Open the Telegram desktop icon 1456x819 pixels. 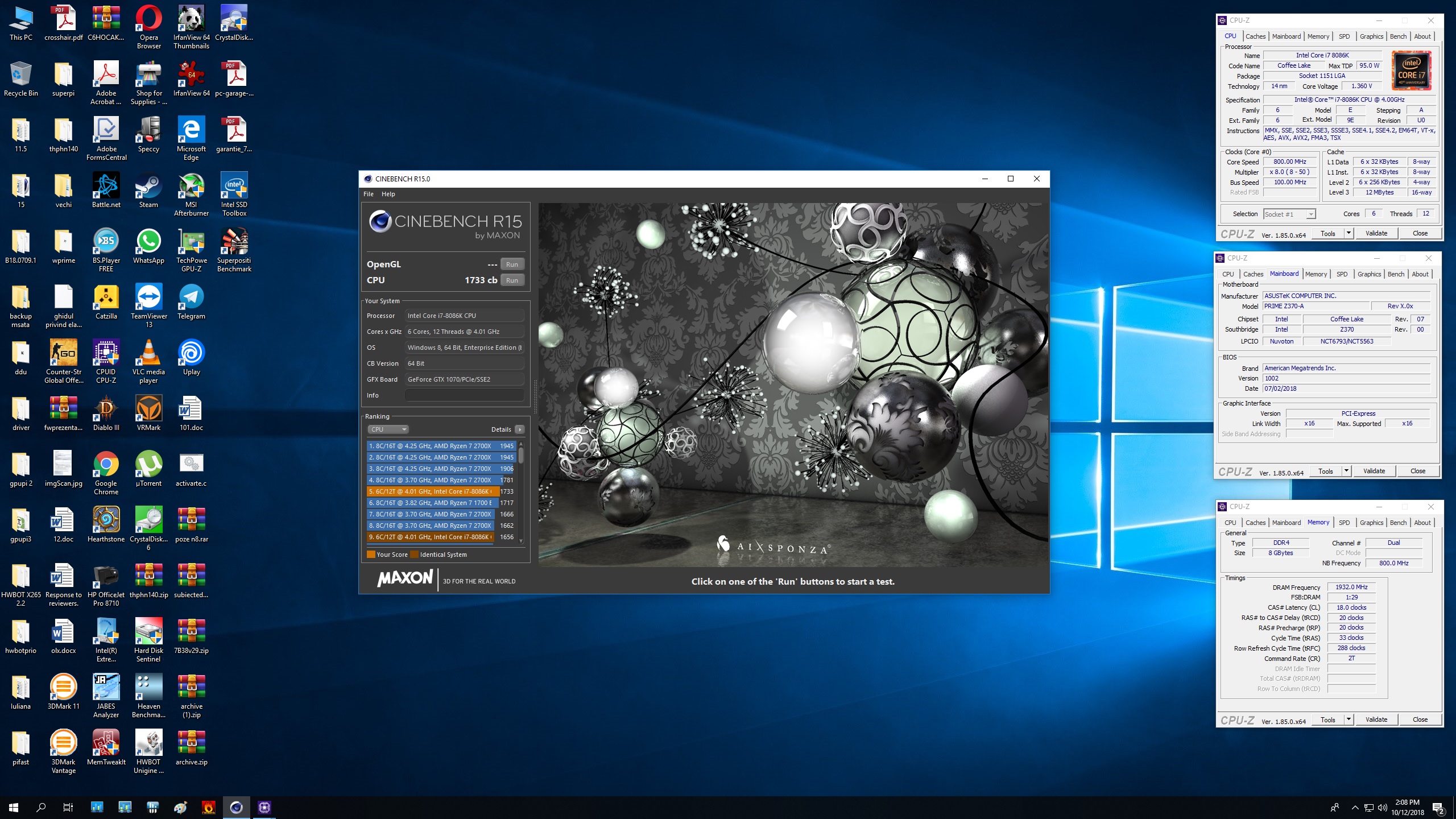(x=191, y=302)
